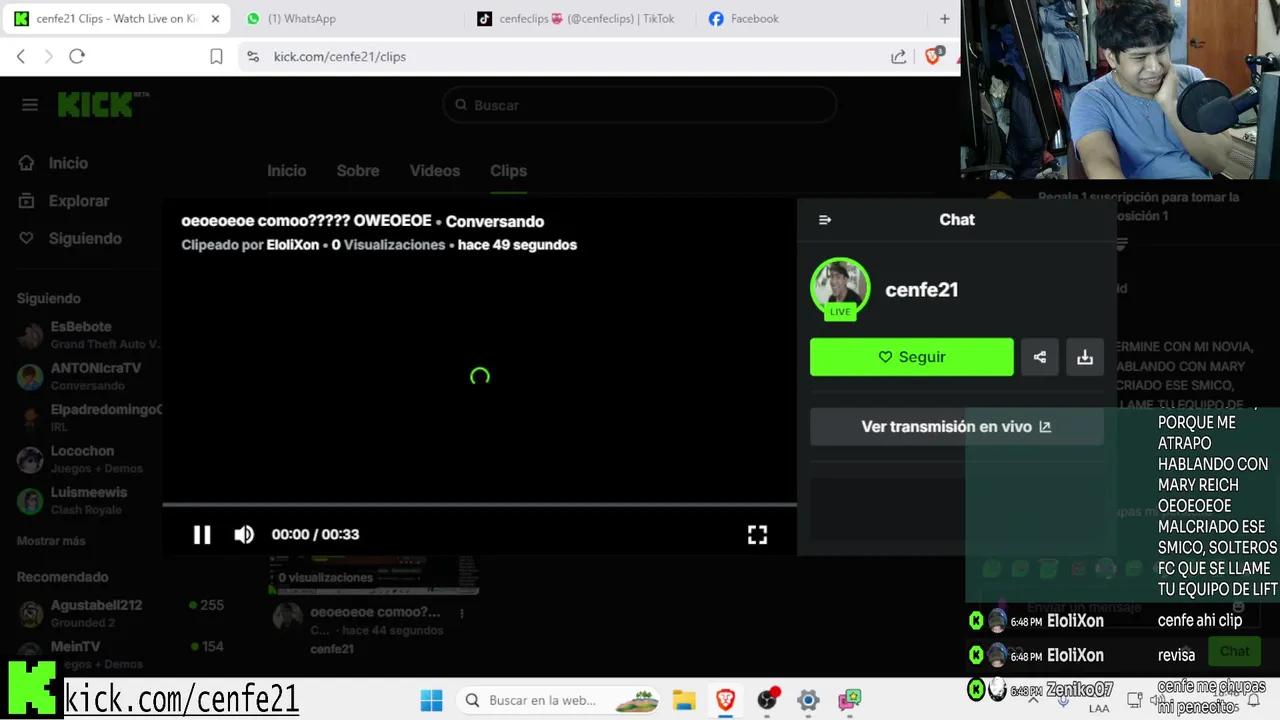
Task: Reload the page
Action: click(77, 57)
